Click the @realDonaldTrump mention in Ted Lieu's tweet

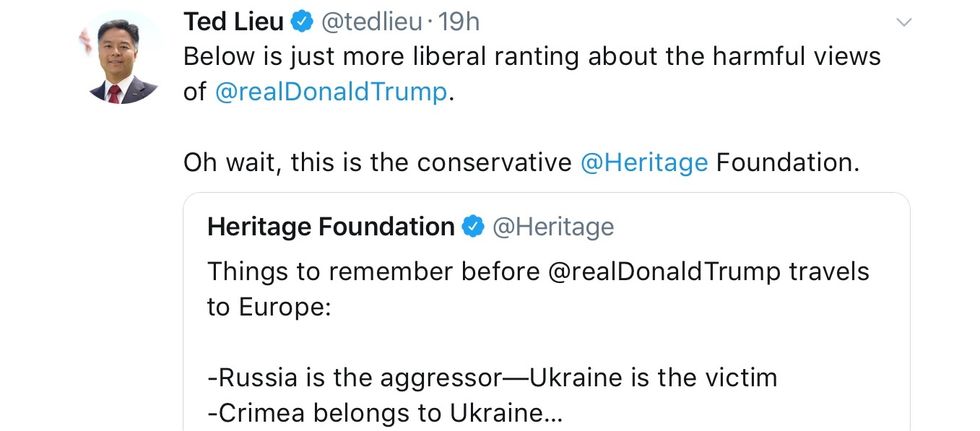[x=329, y=92]
